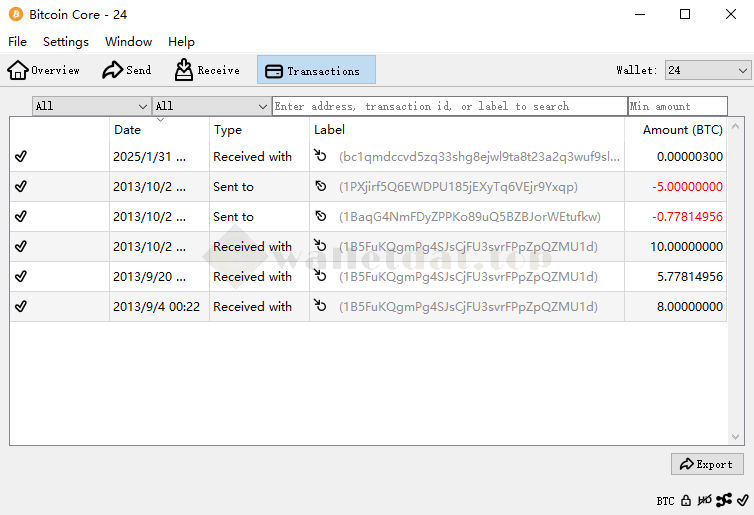Click the address search input field
The image size is (754, 515).
449,106
